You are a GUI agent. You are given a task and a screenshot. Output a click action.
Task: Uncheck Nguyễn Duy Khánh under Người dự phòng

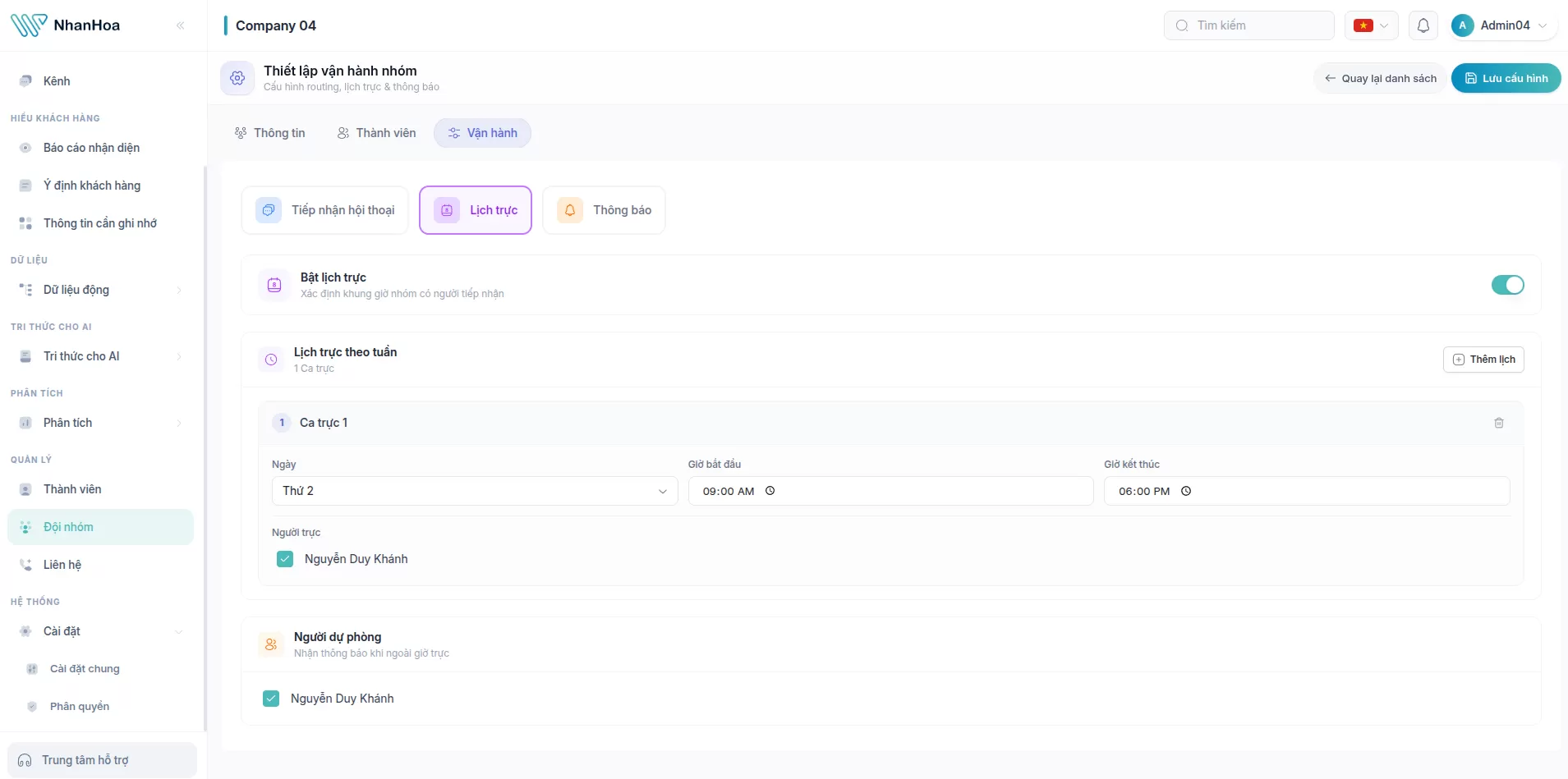point(271,699)
